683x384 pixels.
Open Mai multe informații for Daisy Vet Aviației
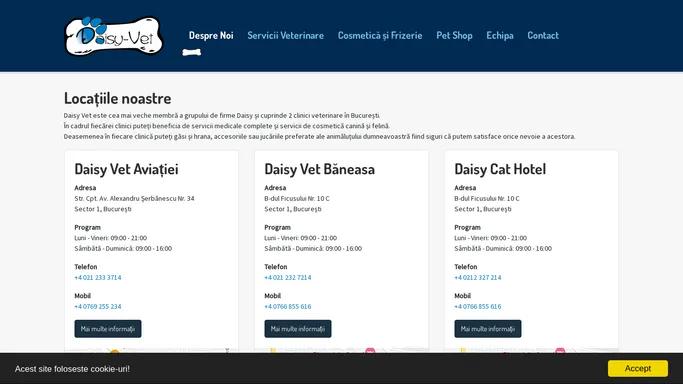pyautogui.click(x=108, y=329)
